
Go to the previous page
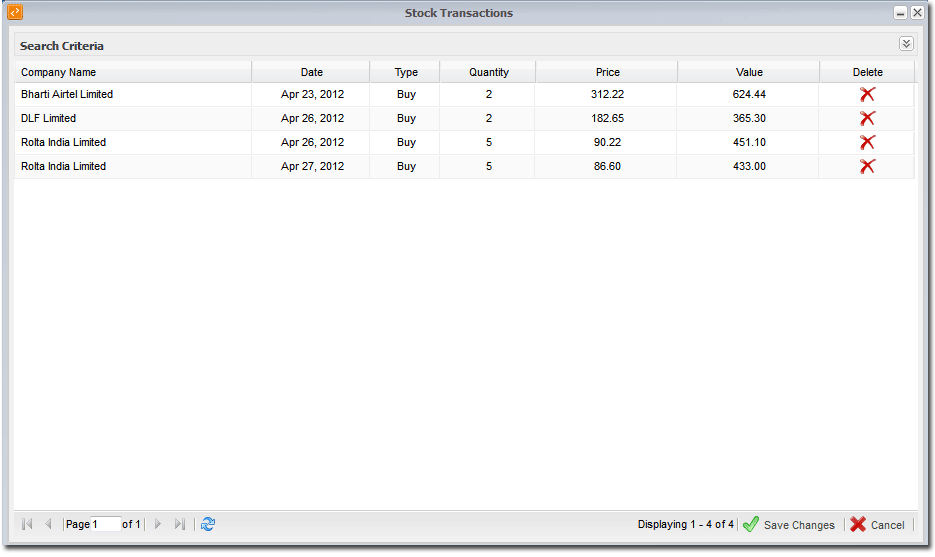[x=48, y=524]
